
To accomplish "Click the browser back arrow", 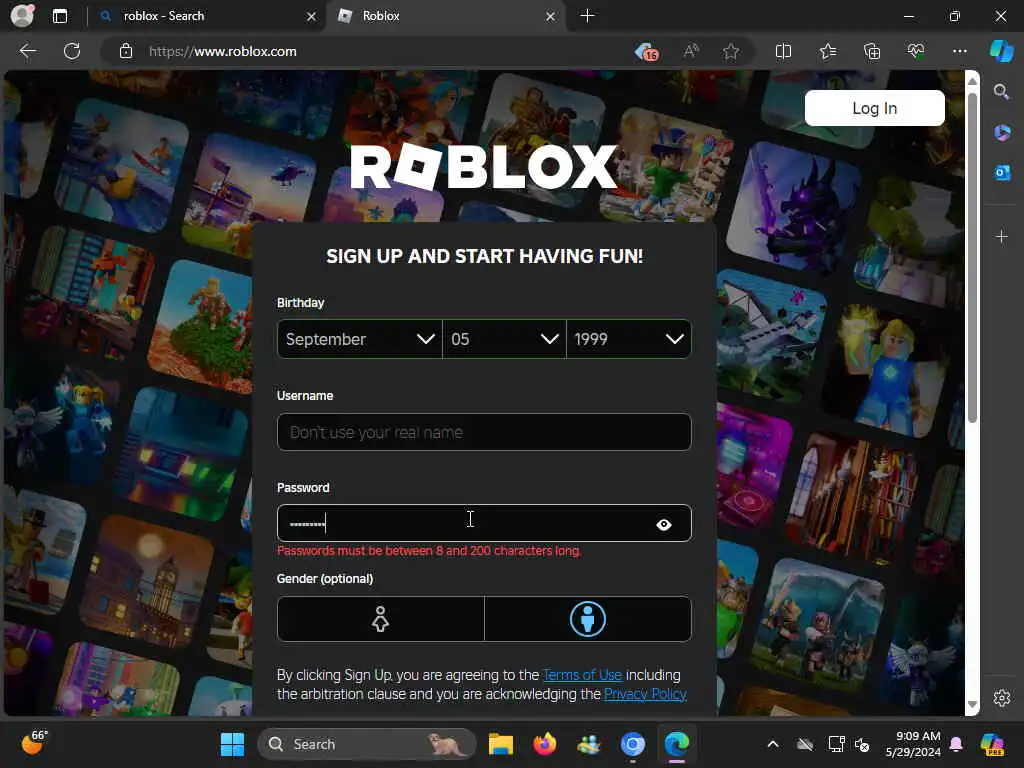I will point(27,51).
